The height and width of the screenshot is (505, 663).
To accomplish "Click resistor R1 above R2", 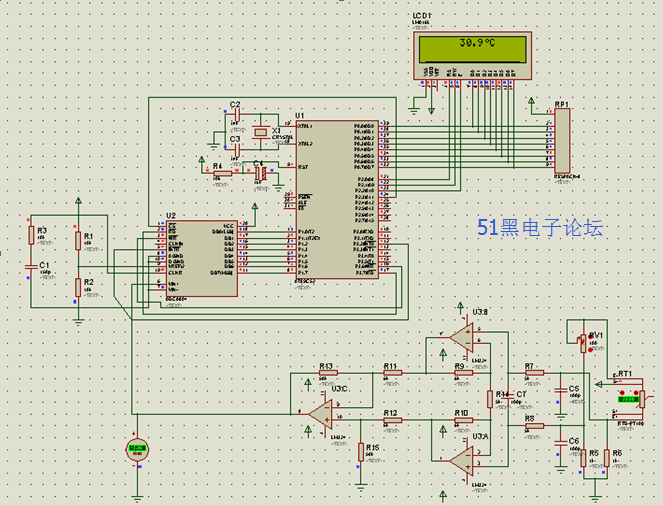I will click(x=78, y=240).
